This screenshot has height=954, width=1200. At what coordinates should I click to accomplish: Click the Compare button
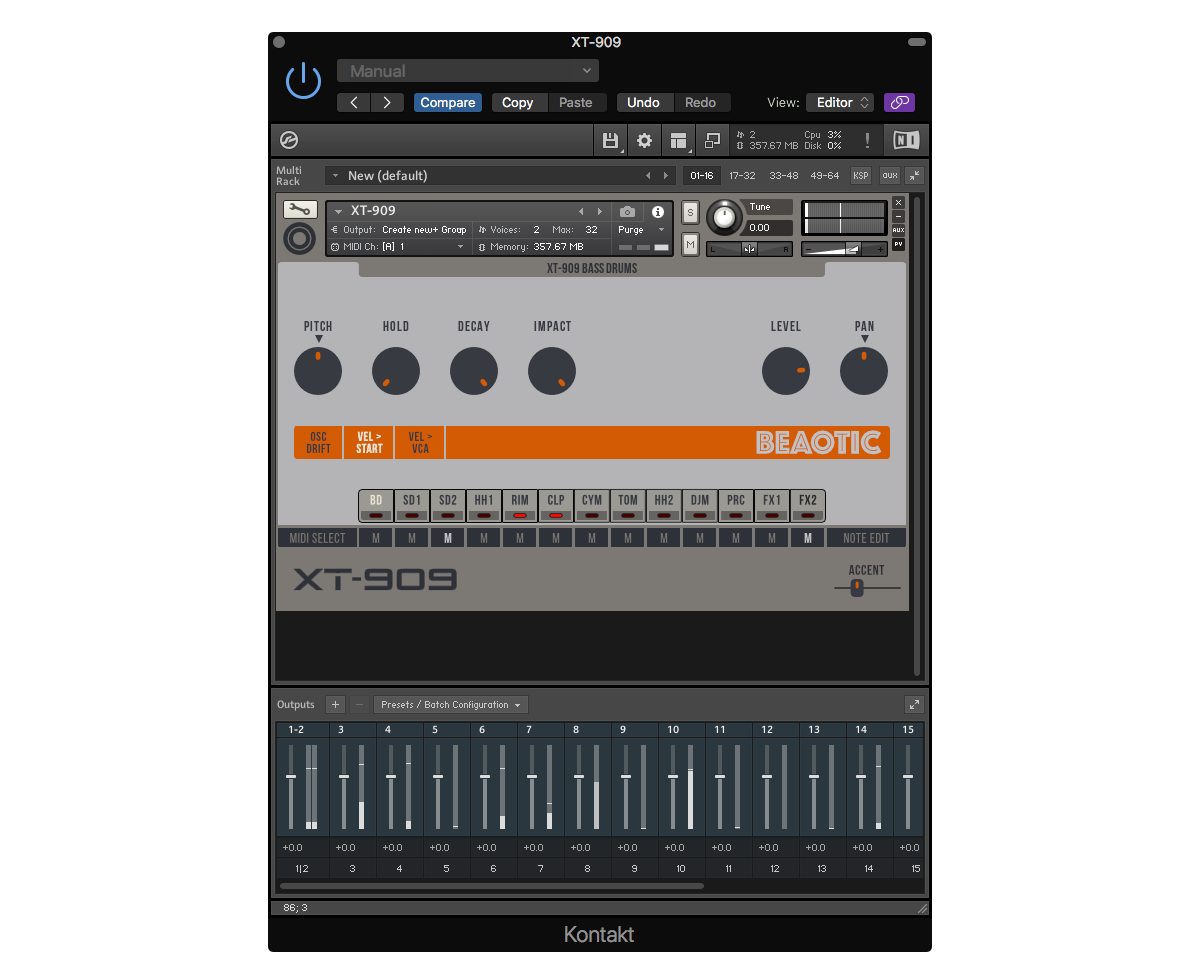[x=448, y=102]
